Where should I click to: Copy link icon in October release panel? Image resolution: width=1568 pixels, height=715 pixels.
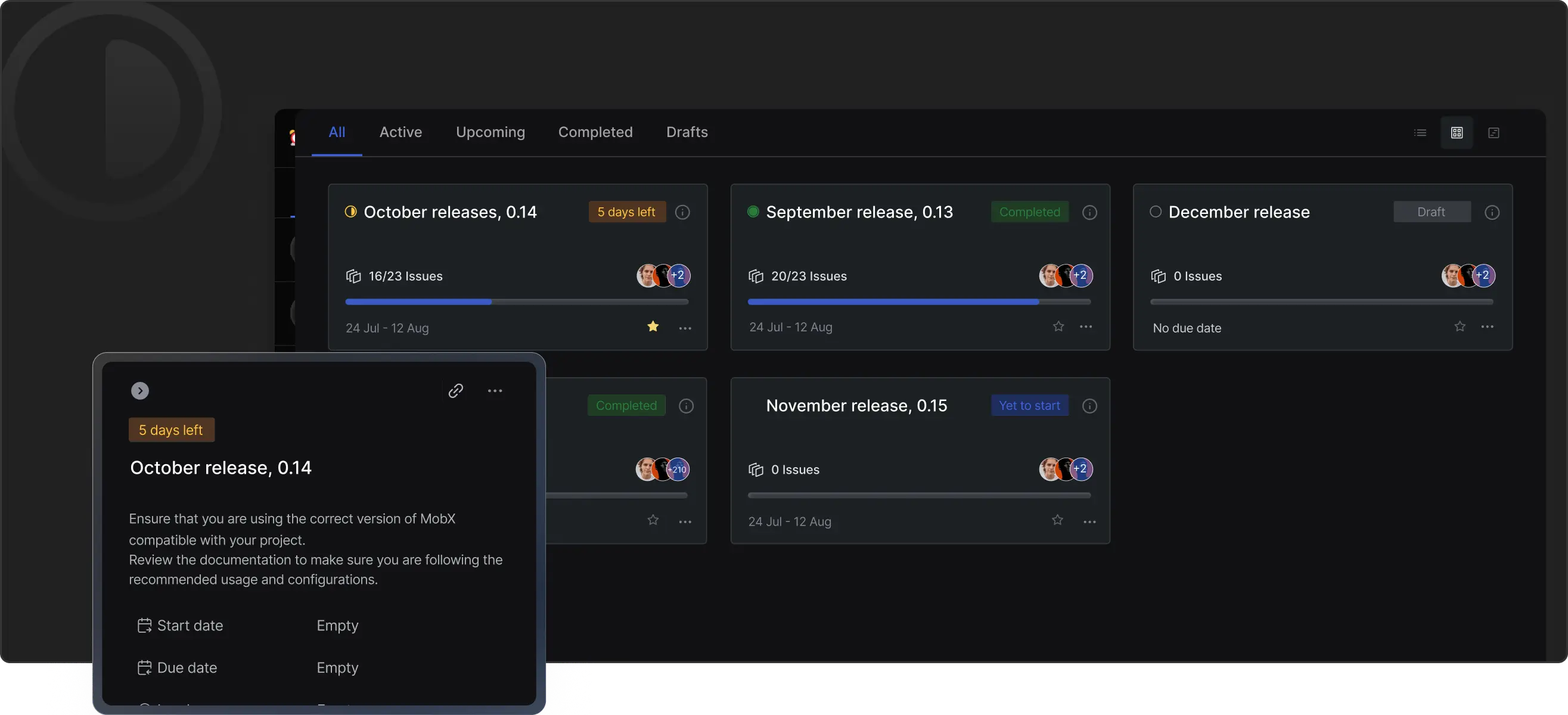456,391
